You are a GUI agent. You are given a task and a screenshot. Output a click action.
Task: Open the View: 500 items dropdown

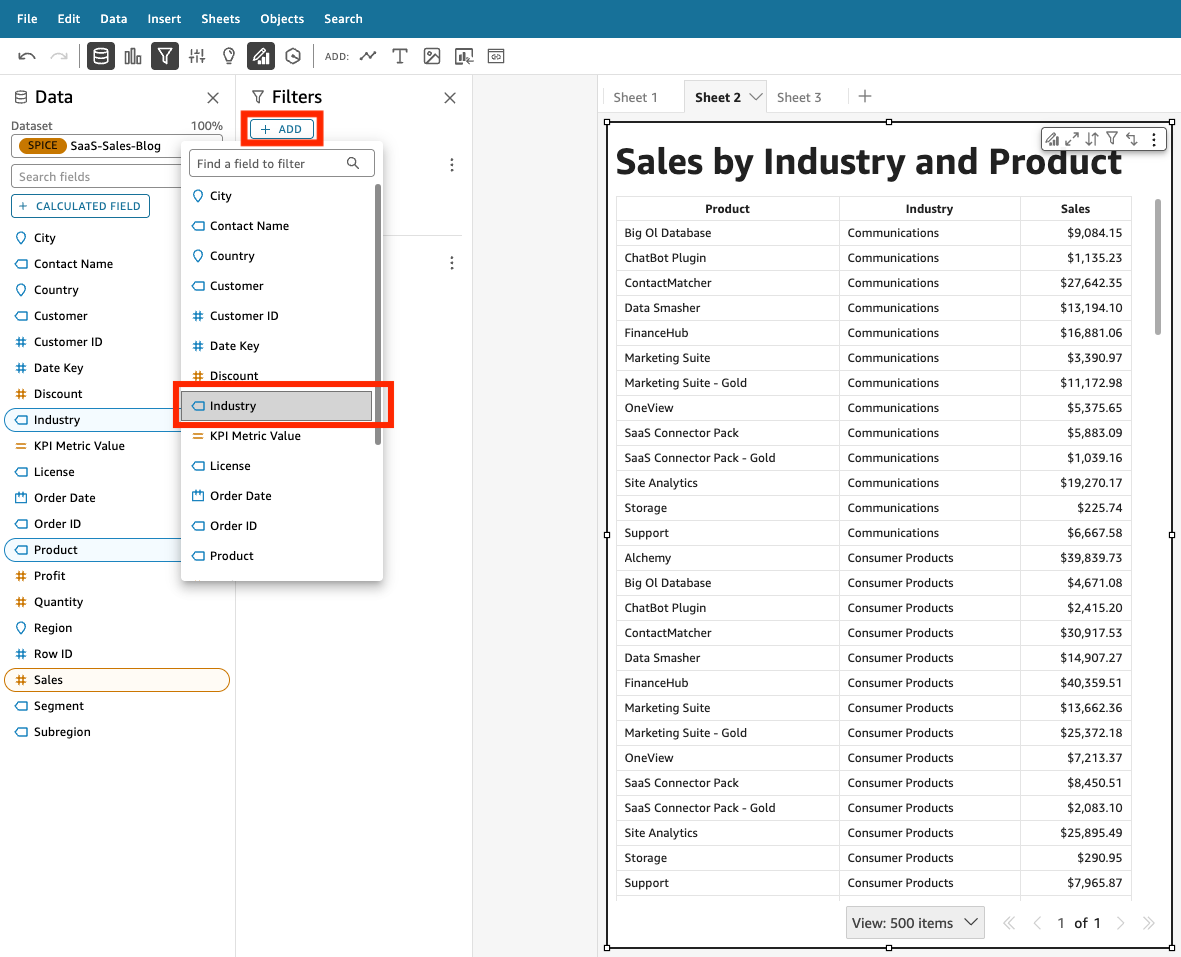pos(915,923)
